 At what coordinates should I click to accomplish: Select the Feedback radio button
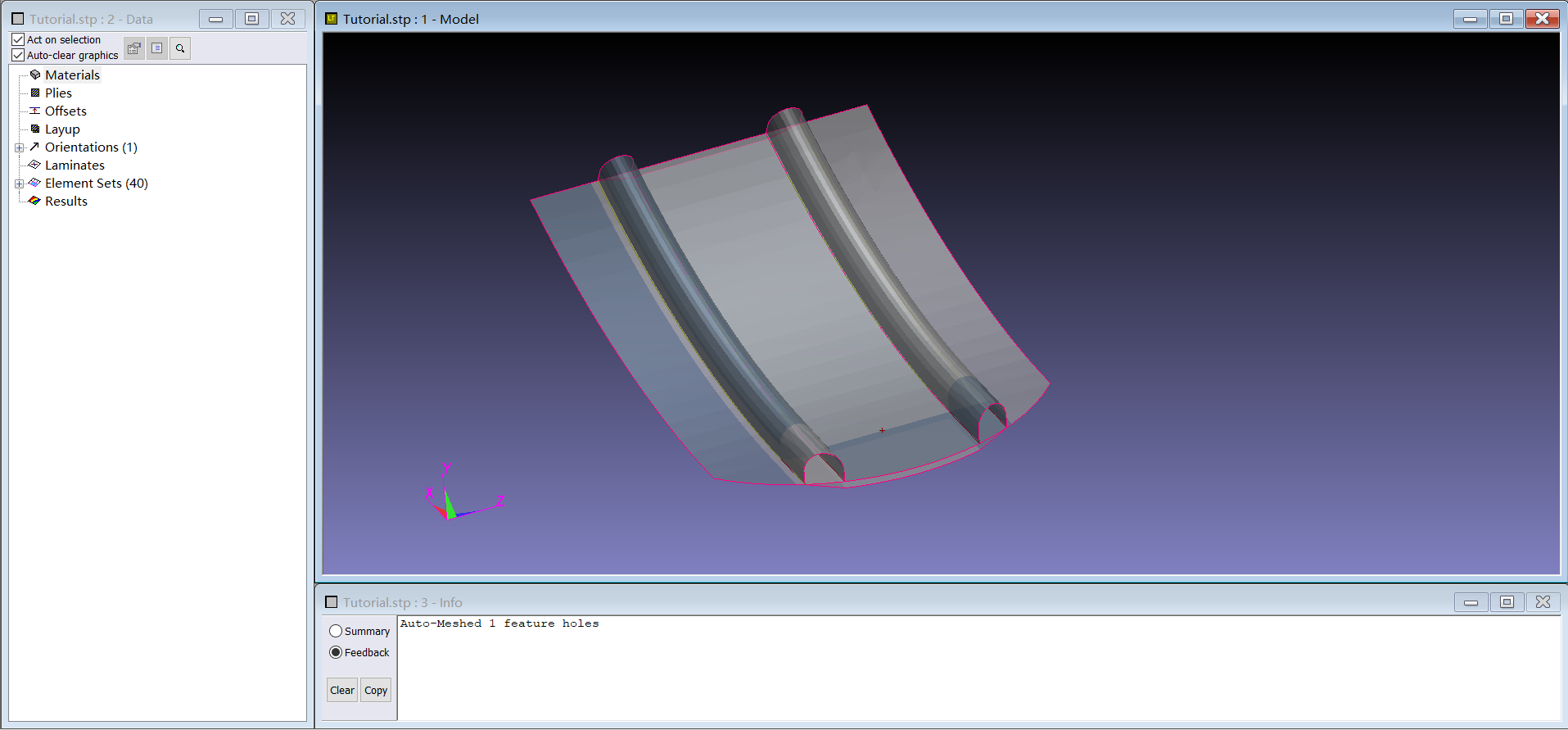point(336,652)
